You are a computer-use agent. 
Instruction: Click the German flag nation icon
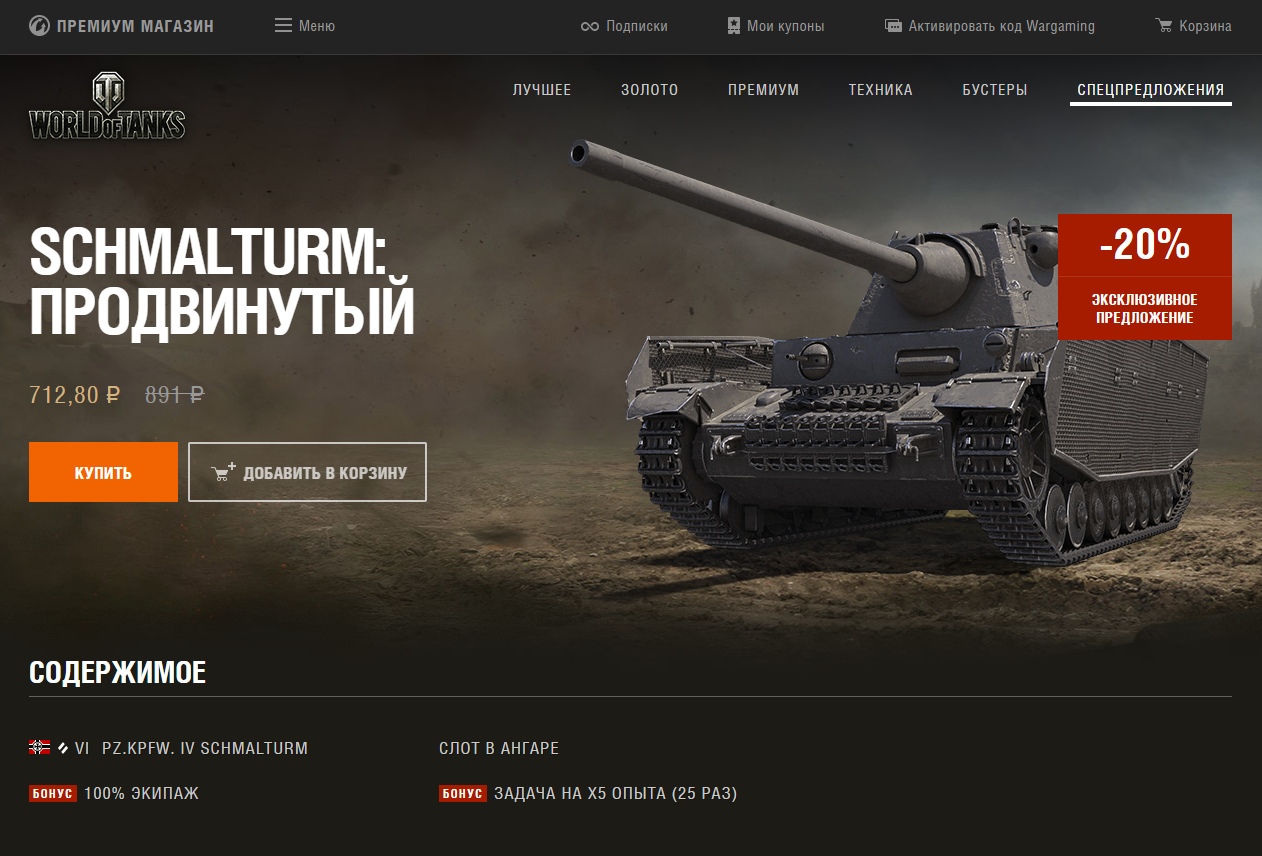coord(39,747)
